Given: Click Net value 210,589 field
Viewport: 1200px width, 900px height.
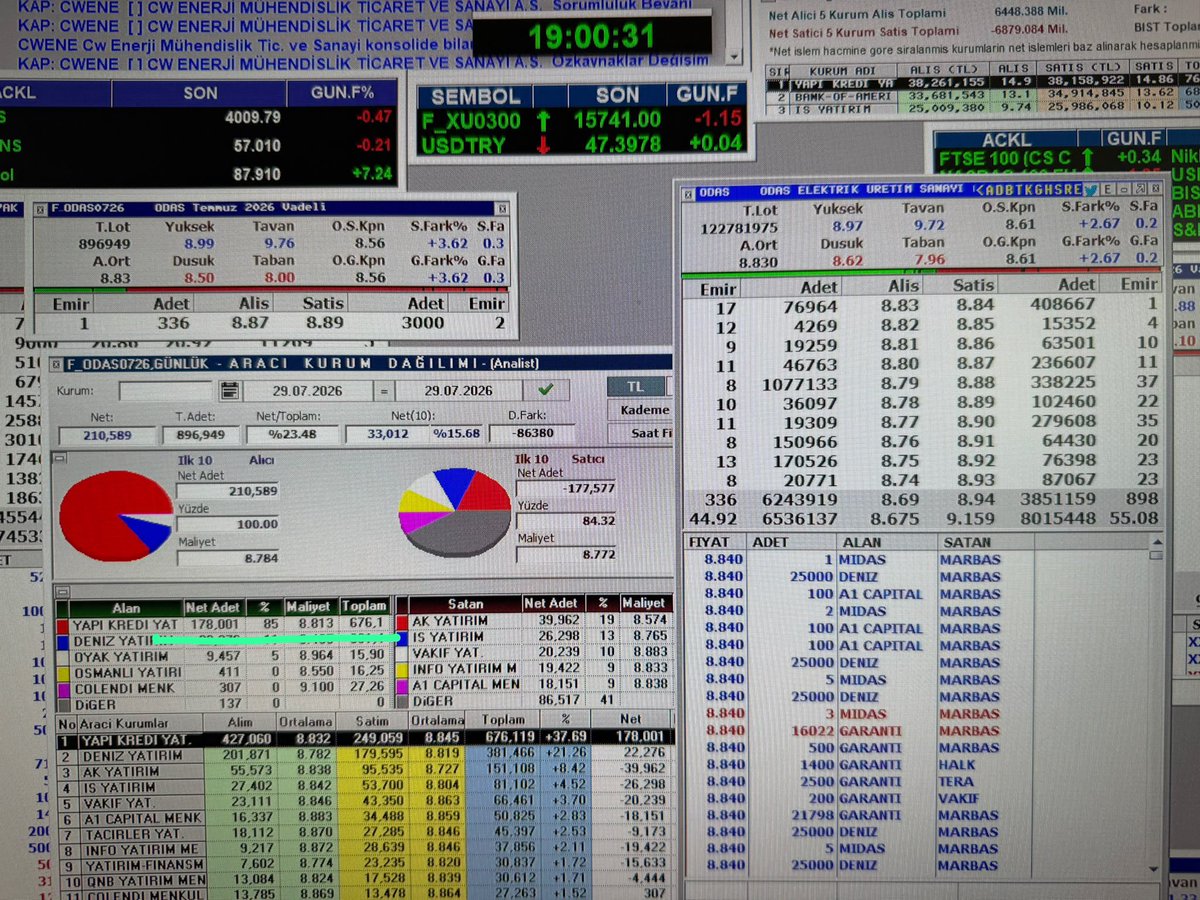Looking at the screenshot, I should [108, 435].
